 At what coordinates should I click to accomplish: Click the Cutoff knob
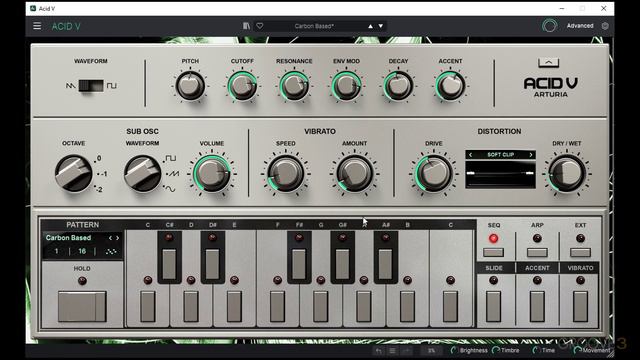click(x=242, y=86)
